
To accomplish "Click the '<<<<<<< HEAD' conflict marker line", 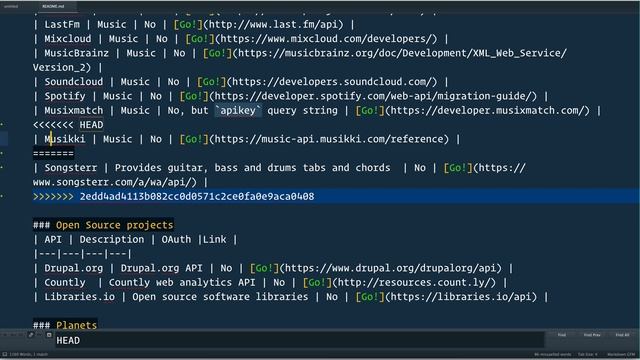I will (x=68, y=124).
